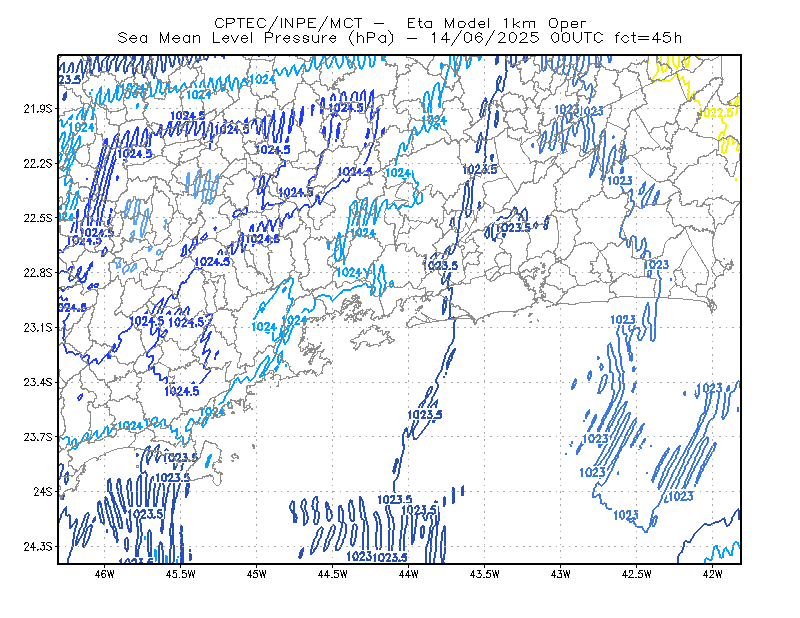Click the 46W longitude axis label

point(105,574)
